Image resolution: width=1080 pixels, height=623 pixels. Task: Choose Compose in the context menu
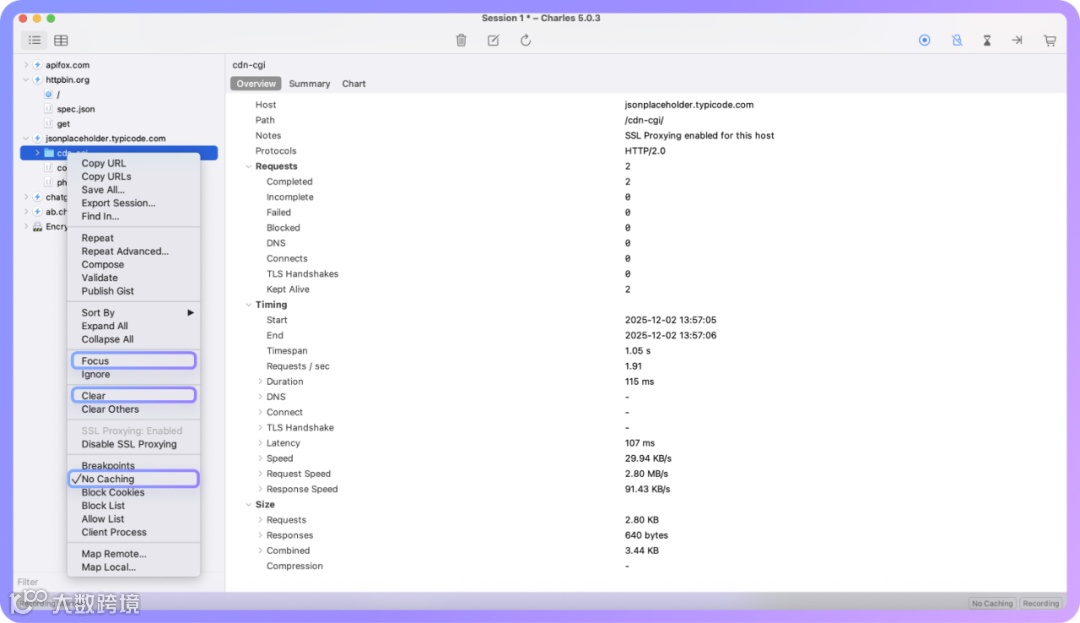click(x=134, y=264)
